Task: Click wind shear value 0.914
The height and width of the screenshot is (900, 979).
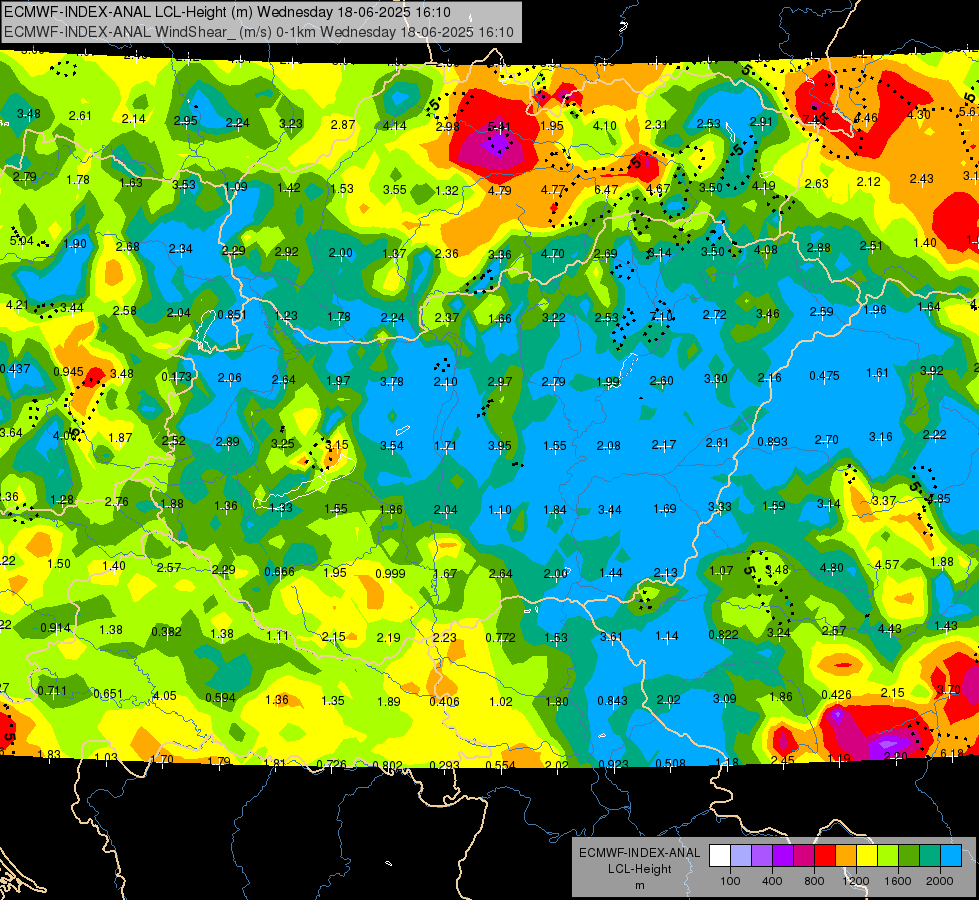Action: click(56, 628)
